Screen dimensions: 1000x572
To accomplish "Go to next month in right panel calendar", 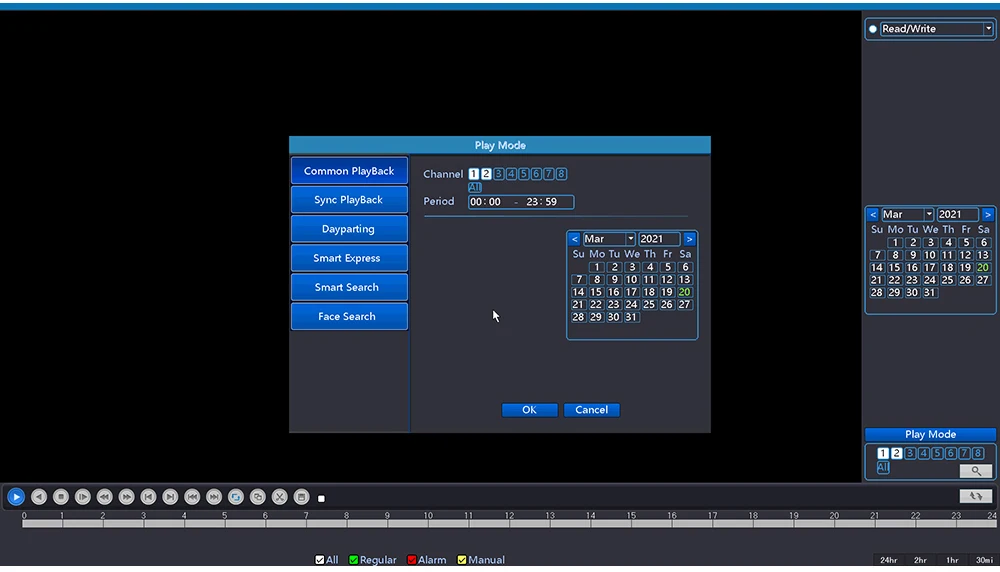I will tap(988, 214).
